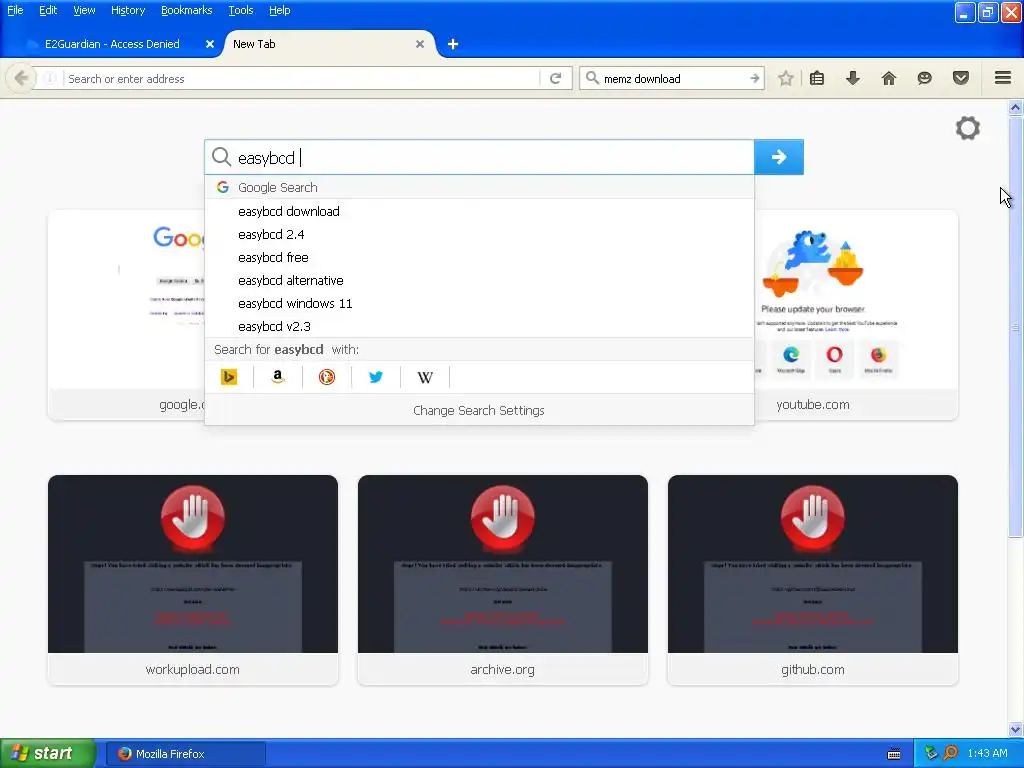Click the Google Search header row
1024x768 pixels.
tap(479, 187)
